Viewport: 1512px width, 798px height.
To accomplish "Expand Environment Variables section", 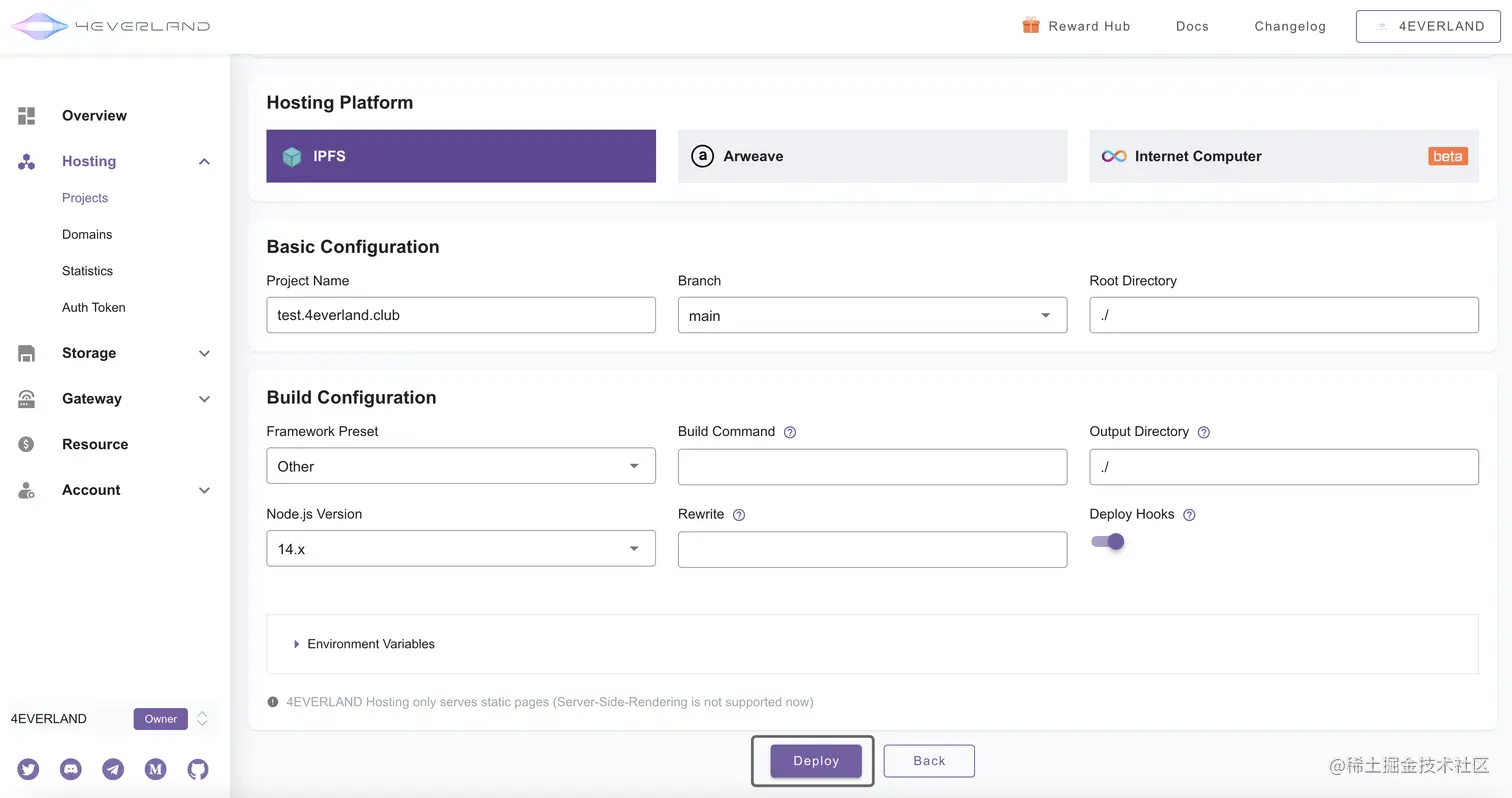I will coord(872,644).
